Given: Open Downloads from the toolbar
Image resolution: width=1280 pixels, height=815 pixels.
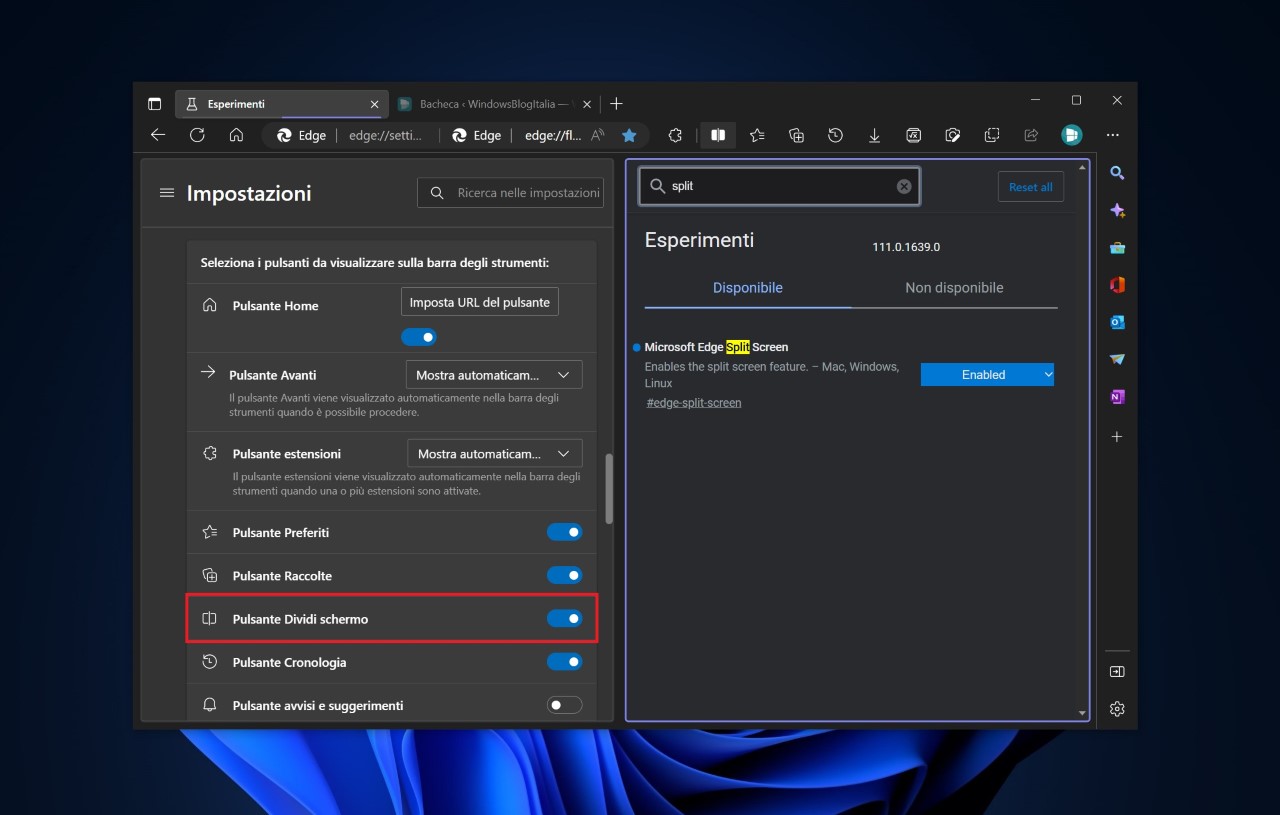Looking at the screenshot, I should (874, 135).
